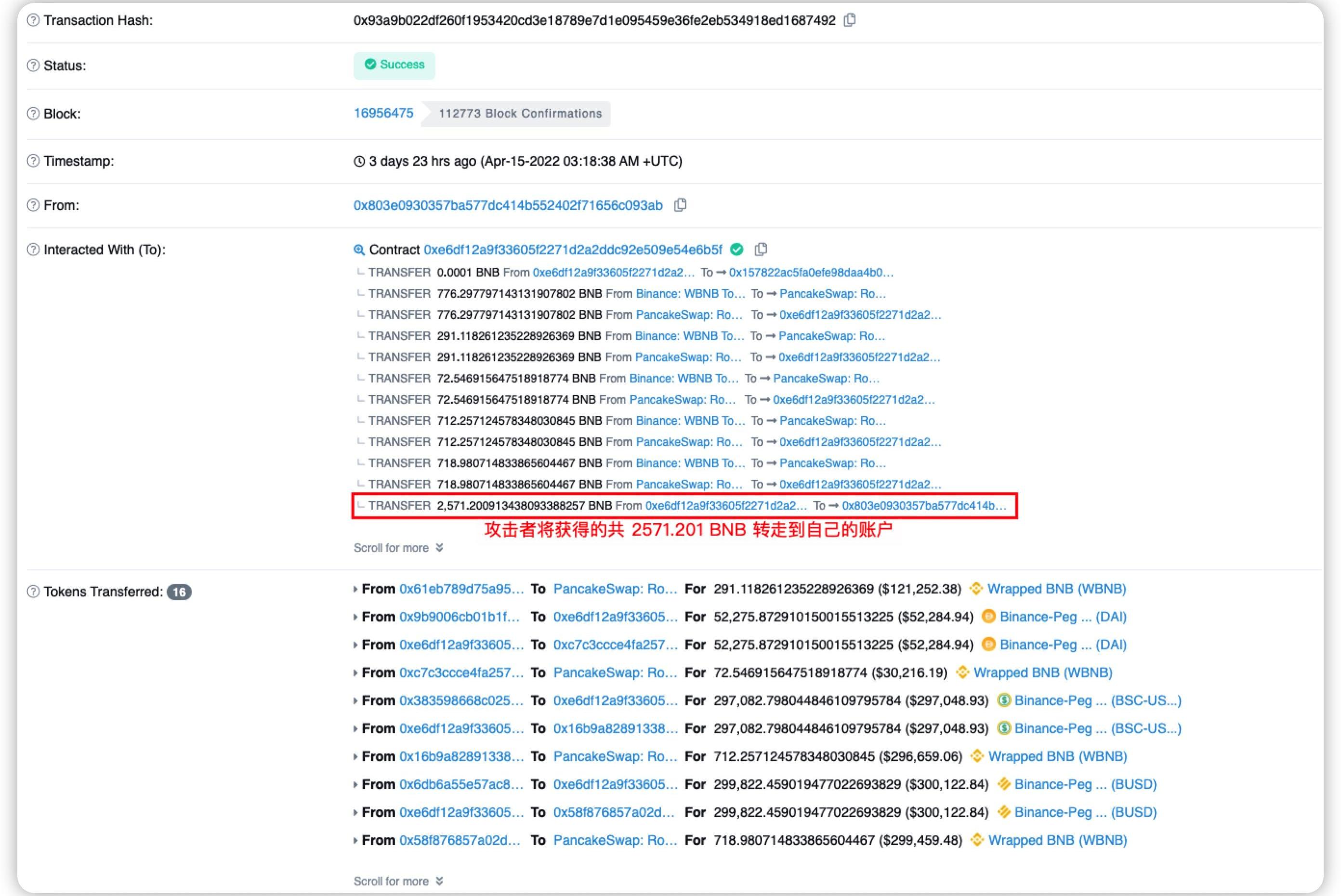Viewport: 1341px width, 896px height.
Task: Click WBNB token icon in the 718.98 token row
Action: [977, 840]
